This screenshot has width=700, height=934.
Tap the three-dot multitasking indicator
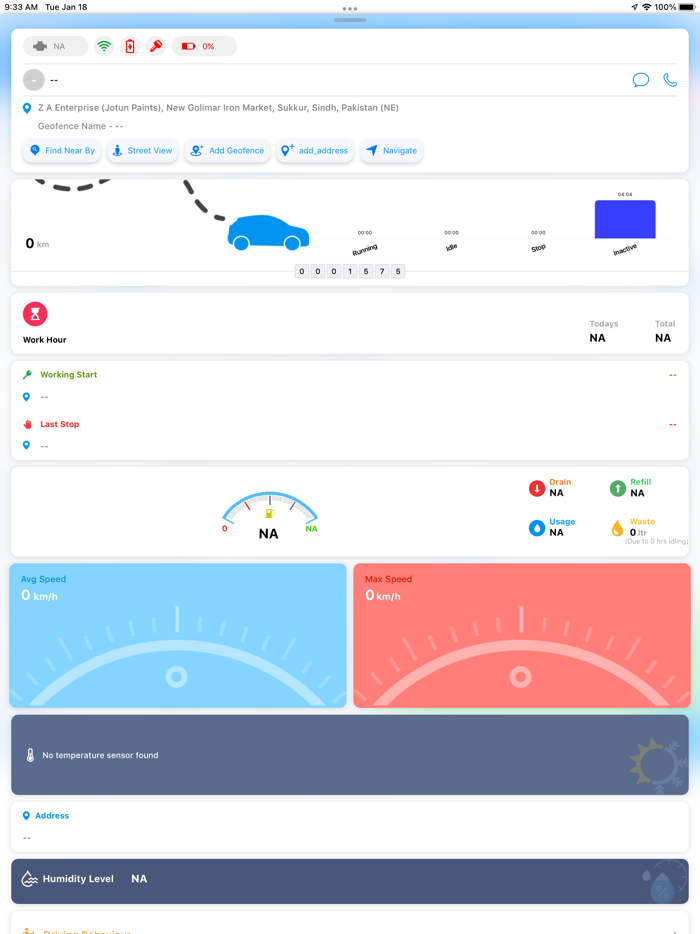[x=350, y=9]
